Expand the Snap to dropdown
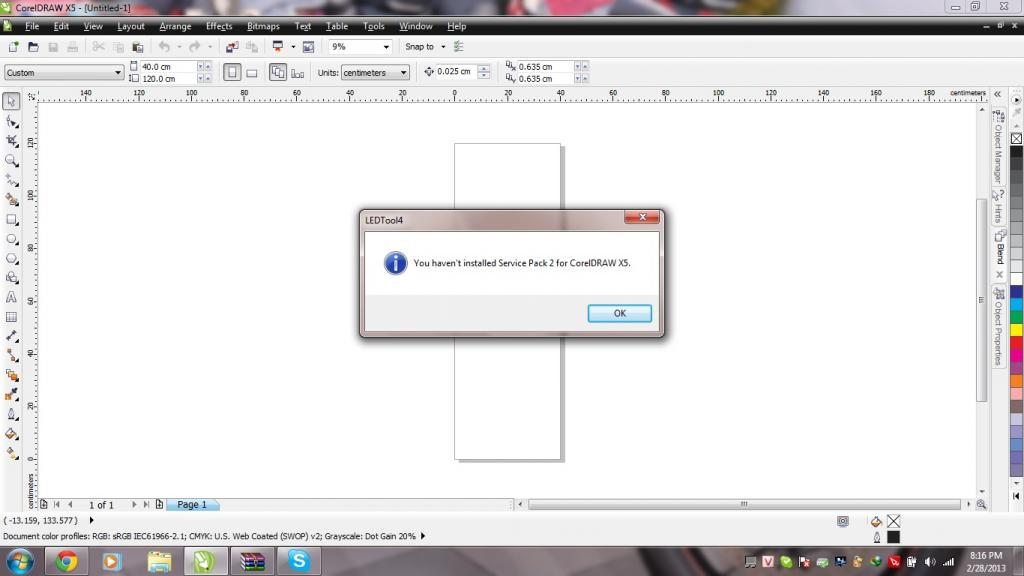 click(443, 47)
